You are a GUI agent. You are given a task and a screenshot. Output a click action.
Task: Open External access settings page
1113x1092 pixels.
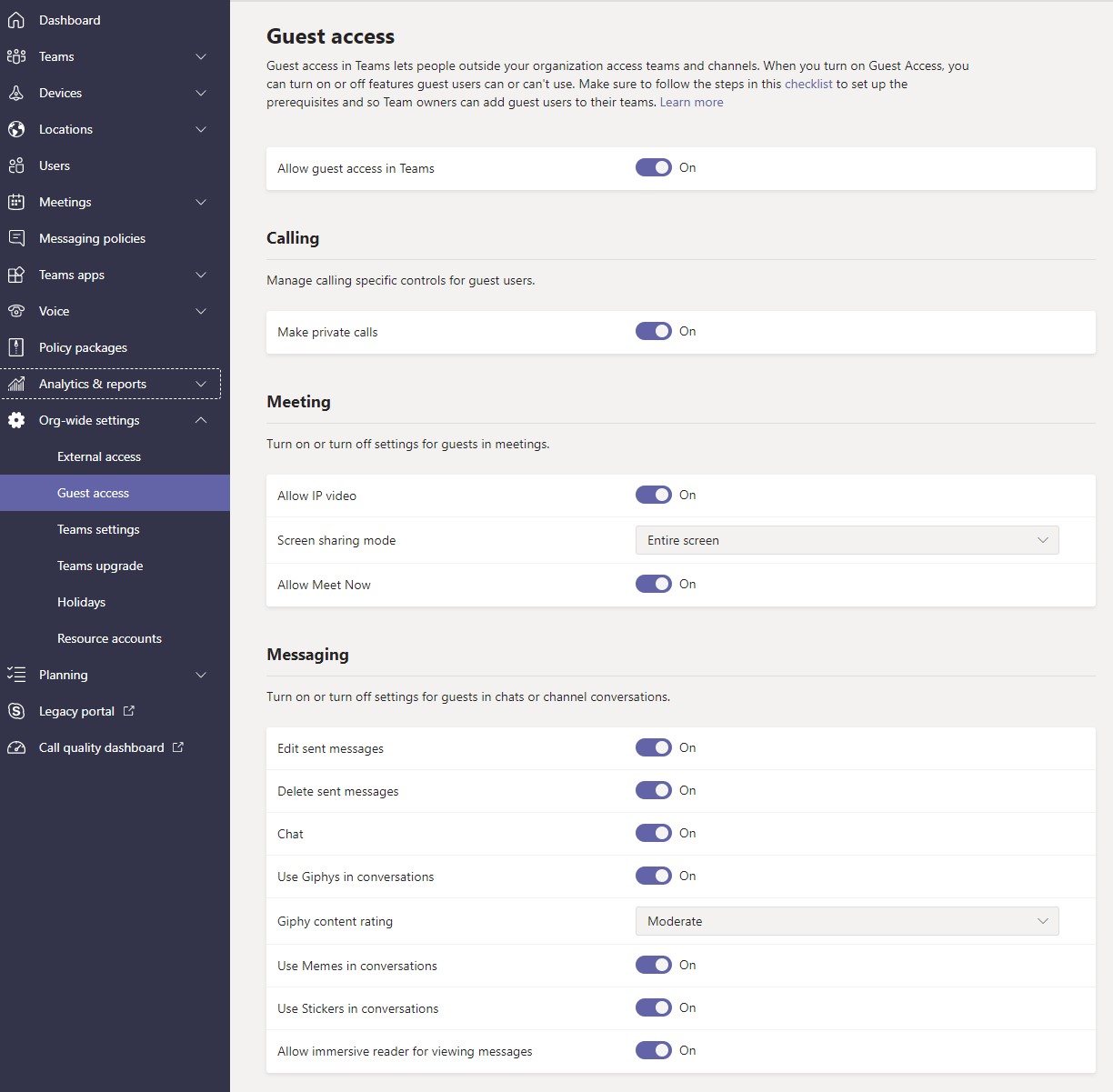pos(99,456)
